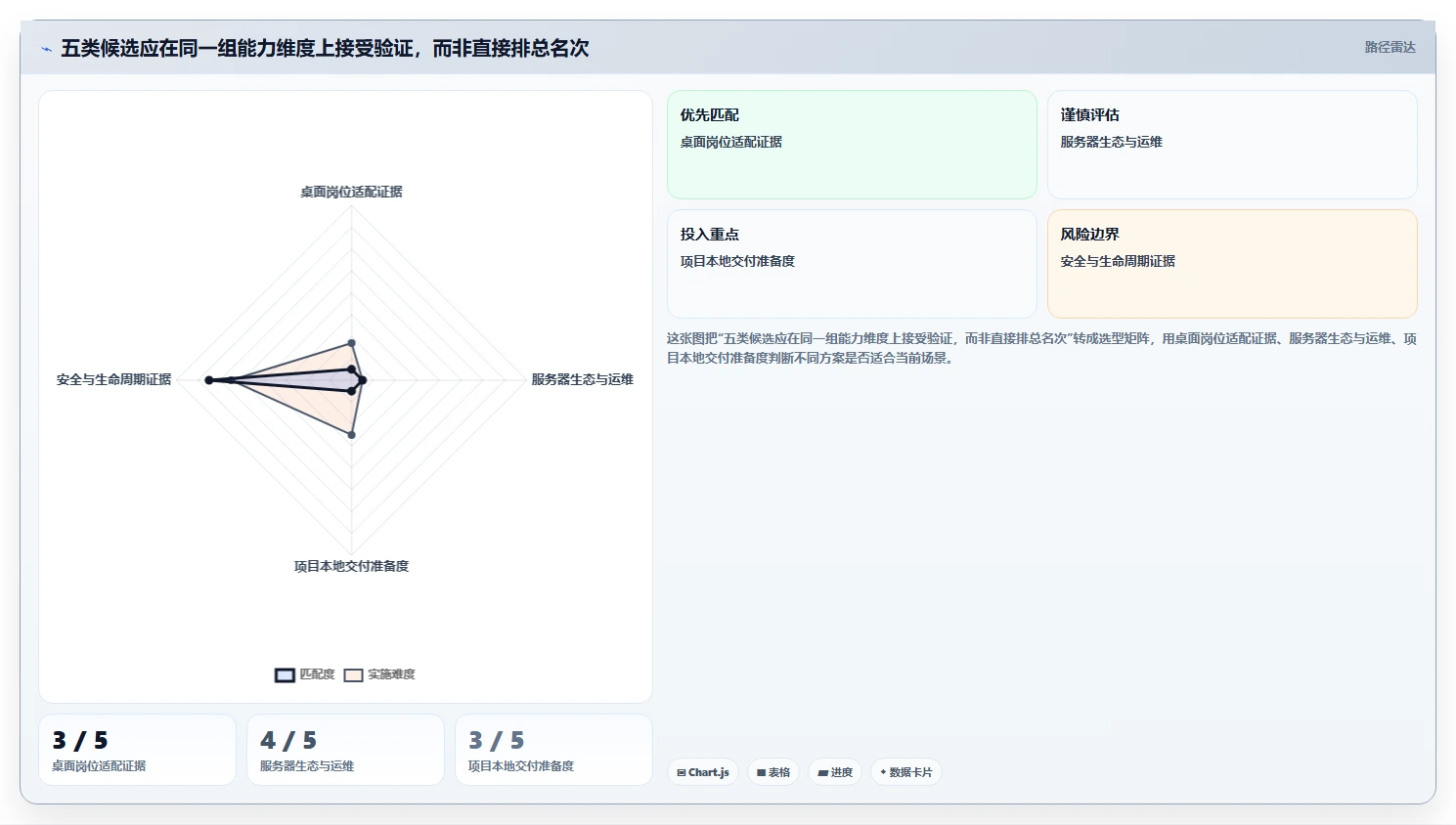Viewport: 1456px width, 825px height.
Task: Select the description paragraph starting 这张图把
Action: point(1041,348)
